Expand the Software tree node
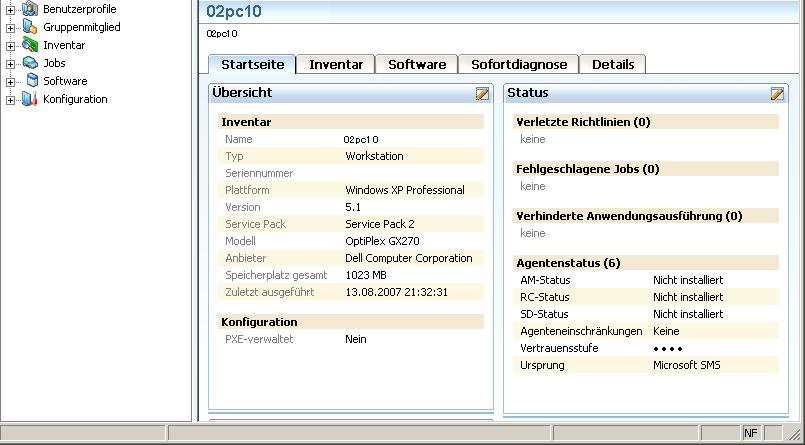Image resolution: width=805 pixels, height=445 pixels. (x=10, y=82)
